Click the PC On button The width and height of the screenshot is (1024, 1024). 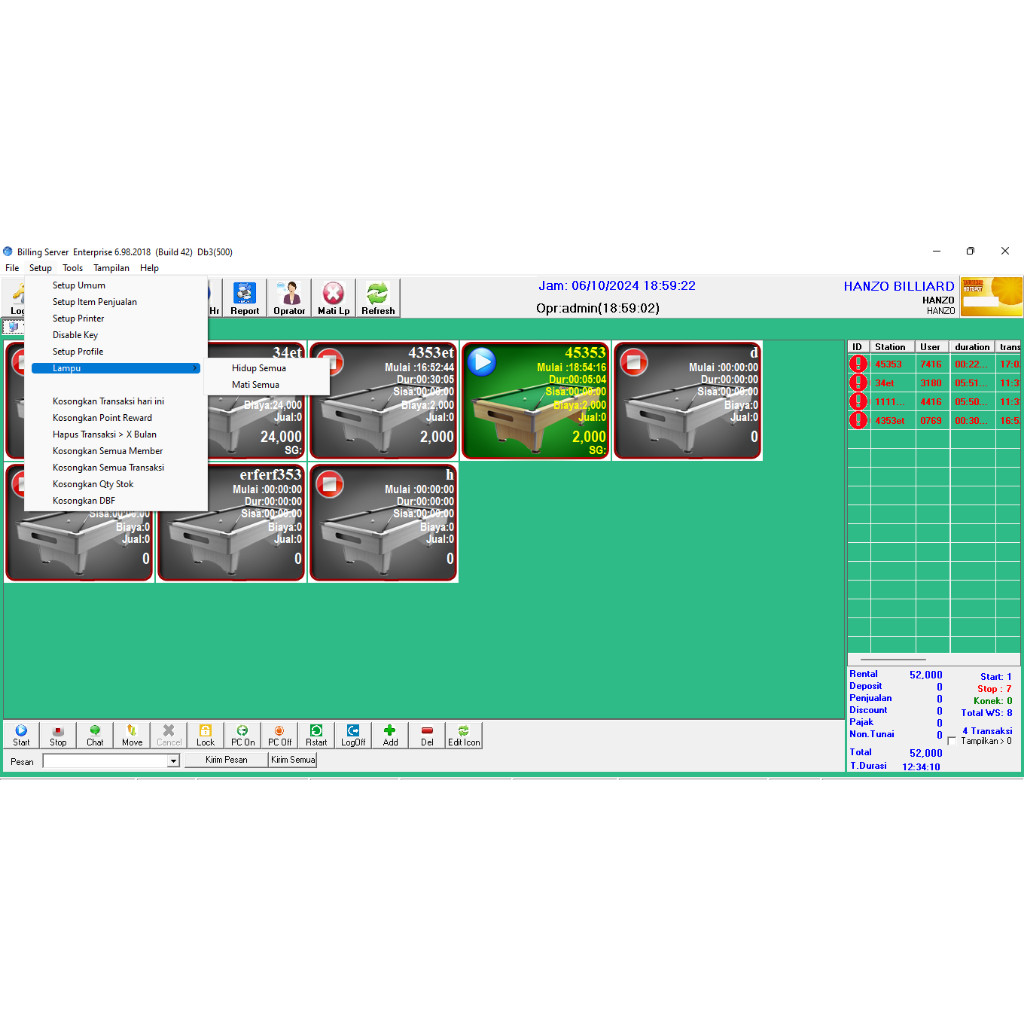tap(242, 735)
